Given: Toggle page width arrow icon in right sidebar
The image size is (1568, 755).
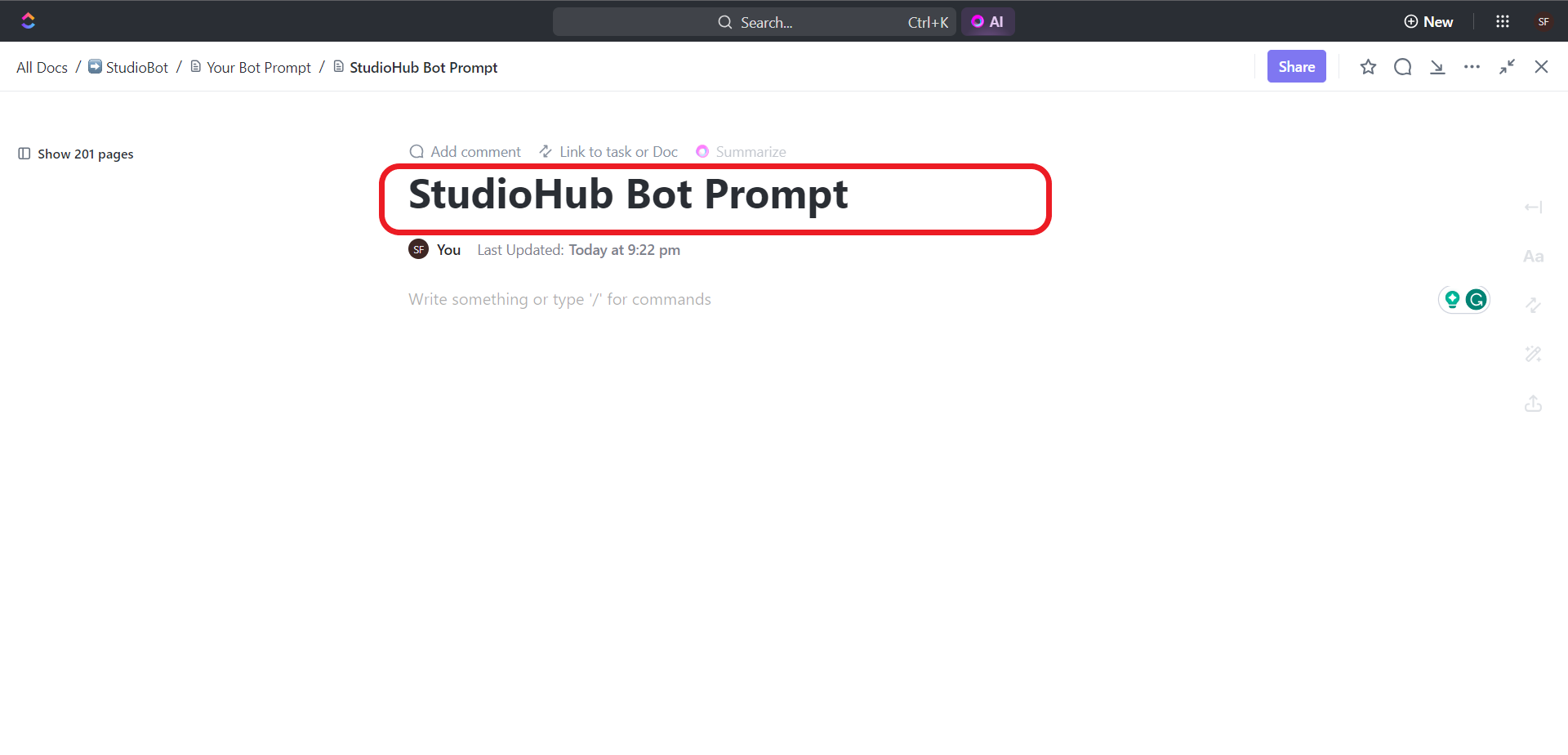Looking at the screenshot, I should click(x=1533, y=208).
